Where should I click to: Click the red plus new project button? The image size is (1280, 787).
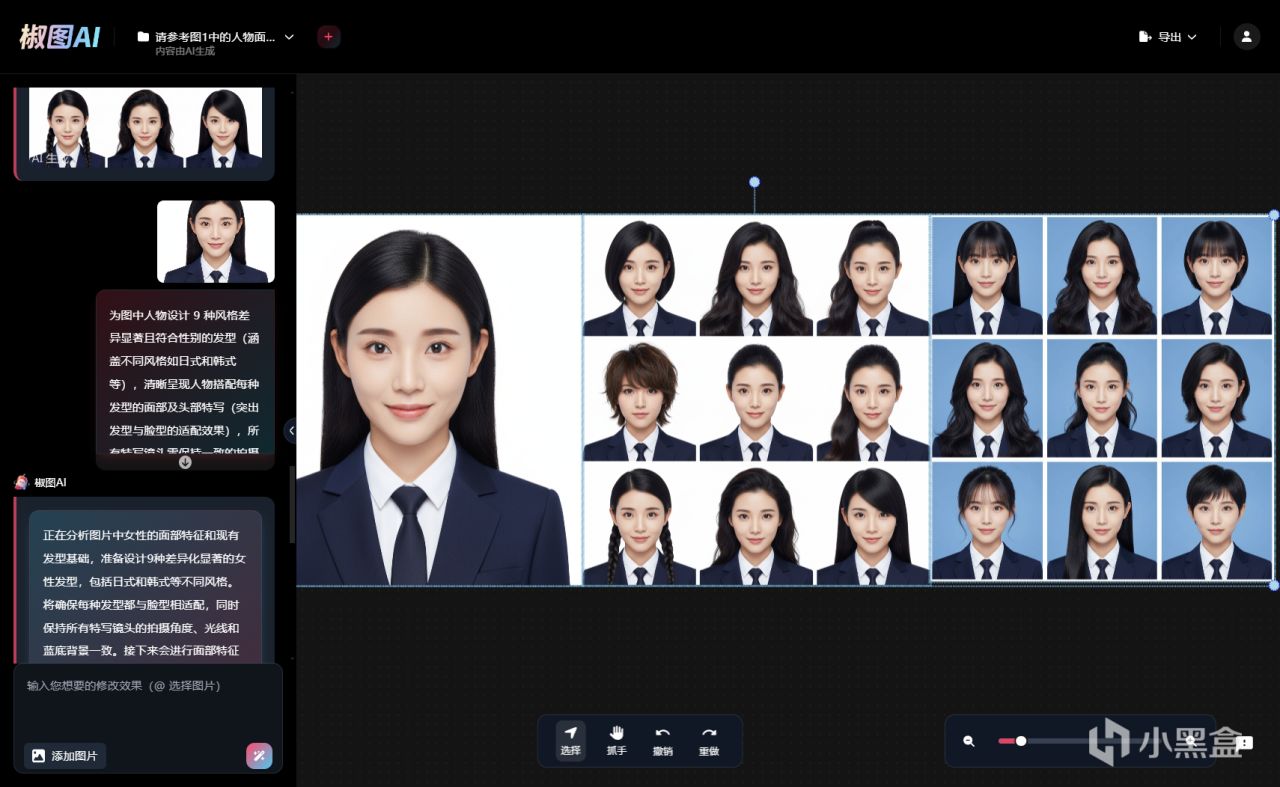(x=328, y=37)
